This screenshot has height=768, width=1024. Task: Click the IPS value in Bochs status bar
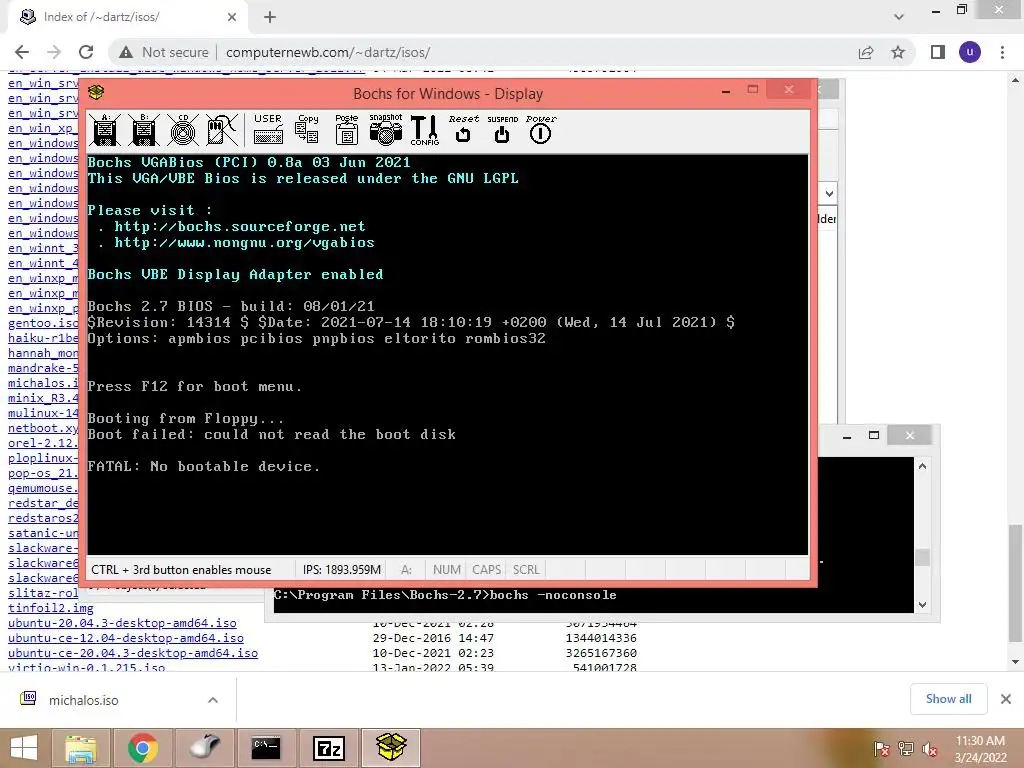(342, 569)
